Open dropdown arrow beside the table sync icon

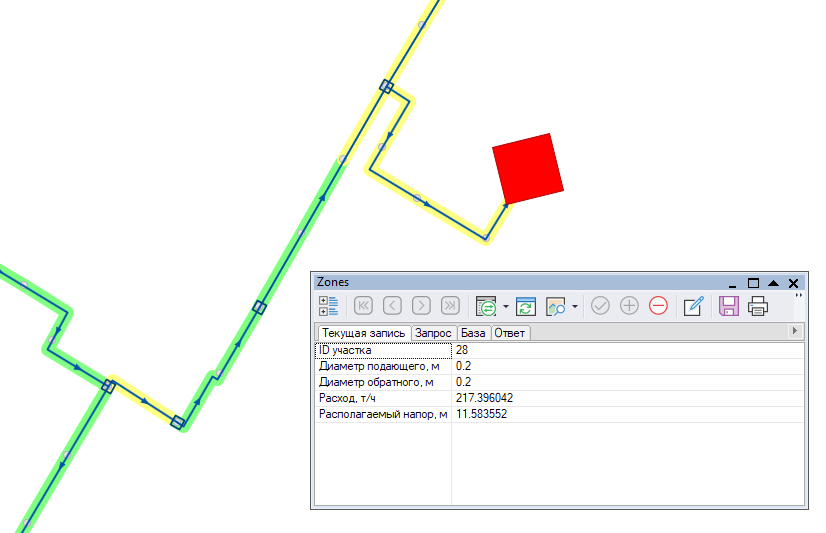506,307
